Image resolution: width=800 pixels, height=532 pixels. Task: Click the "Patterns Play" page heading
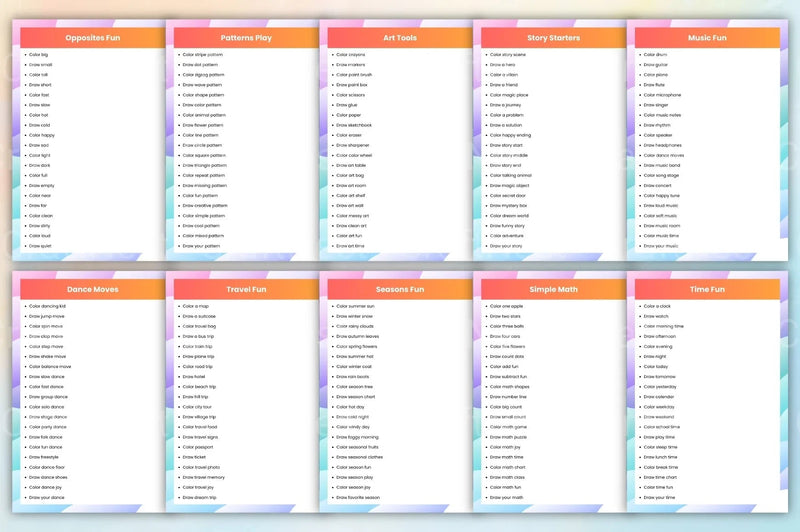tap(246, 38)
